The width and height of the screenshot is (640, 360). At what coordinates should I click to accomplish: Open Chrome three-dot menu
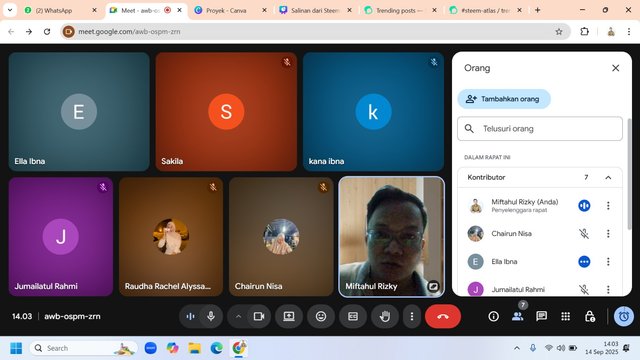629,31
